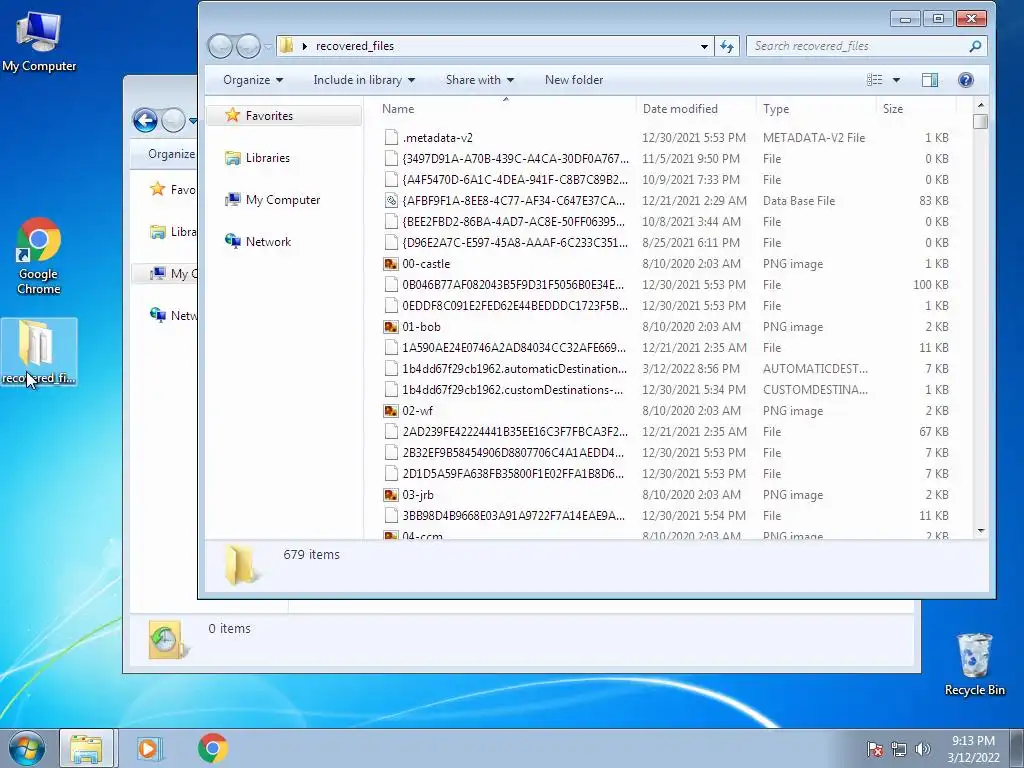Click the change view icon
Screen dimensions: 1024x768
pyautogui.click(x=874, y=80)
